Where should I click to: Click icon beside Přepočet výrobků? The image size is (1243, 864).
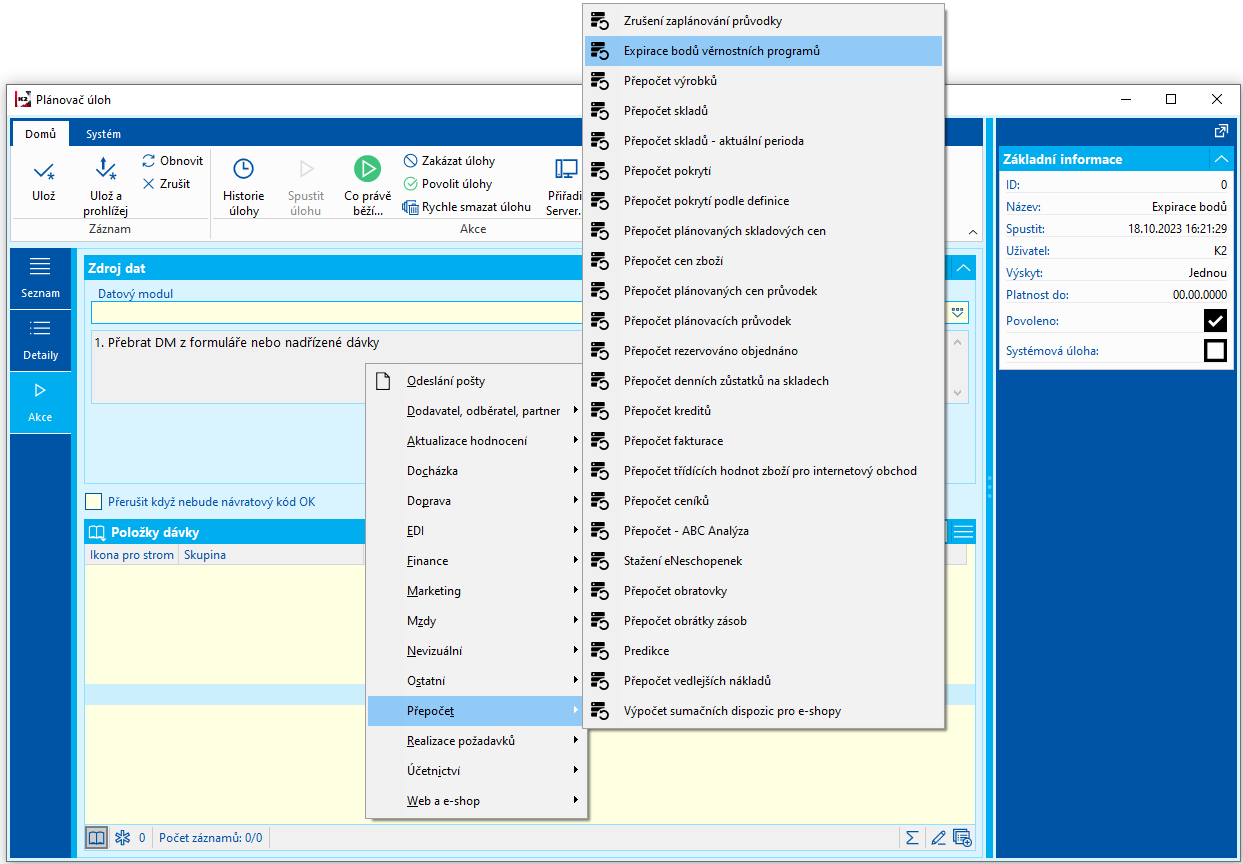pyautogui.click(x=600, y=81)
